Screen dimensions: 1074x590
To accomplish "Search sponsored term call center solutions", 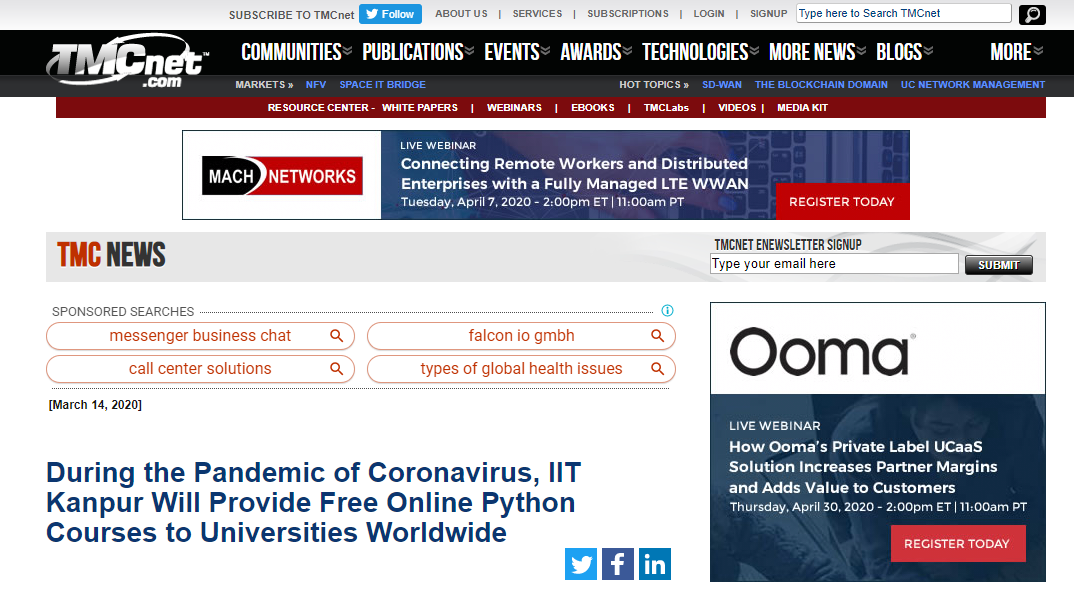I will coord(200,369).
